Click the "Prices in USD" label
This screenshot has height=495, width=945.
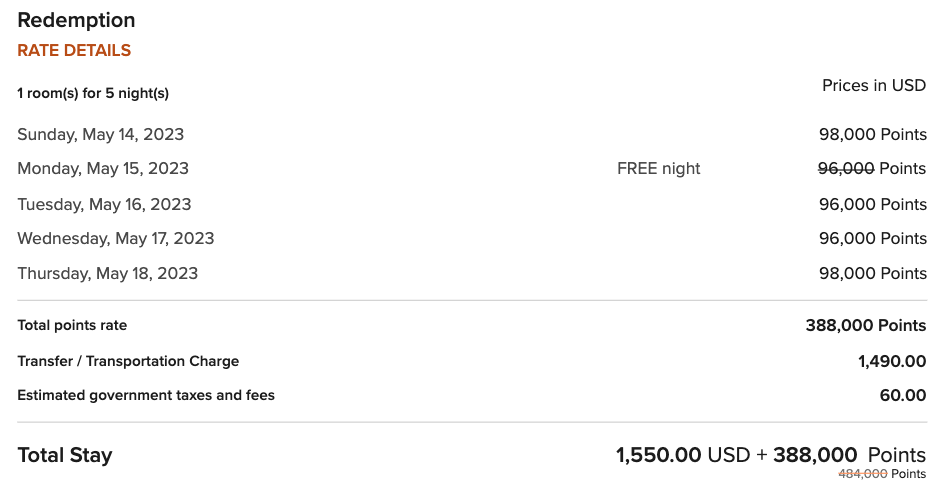(874, 85)
